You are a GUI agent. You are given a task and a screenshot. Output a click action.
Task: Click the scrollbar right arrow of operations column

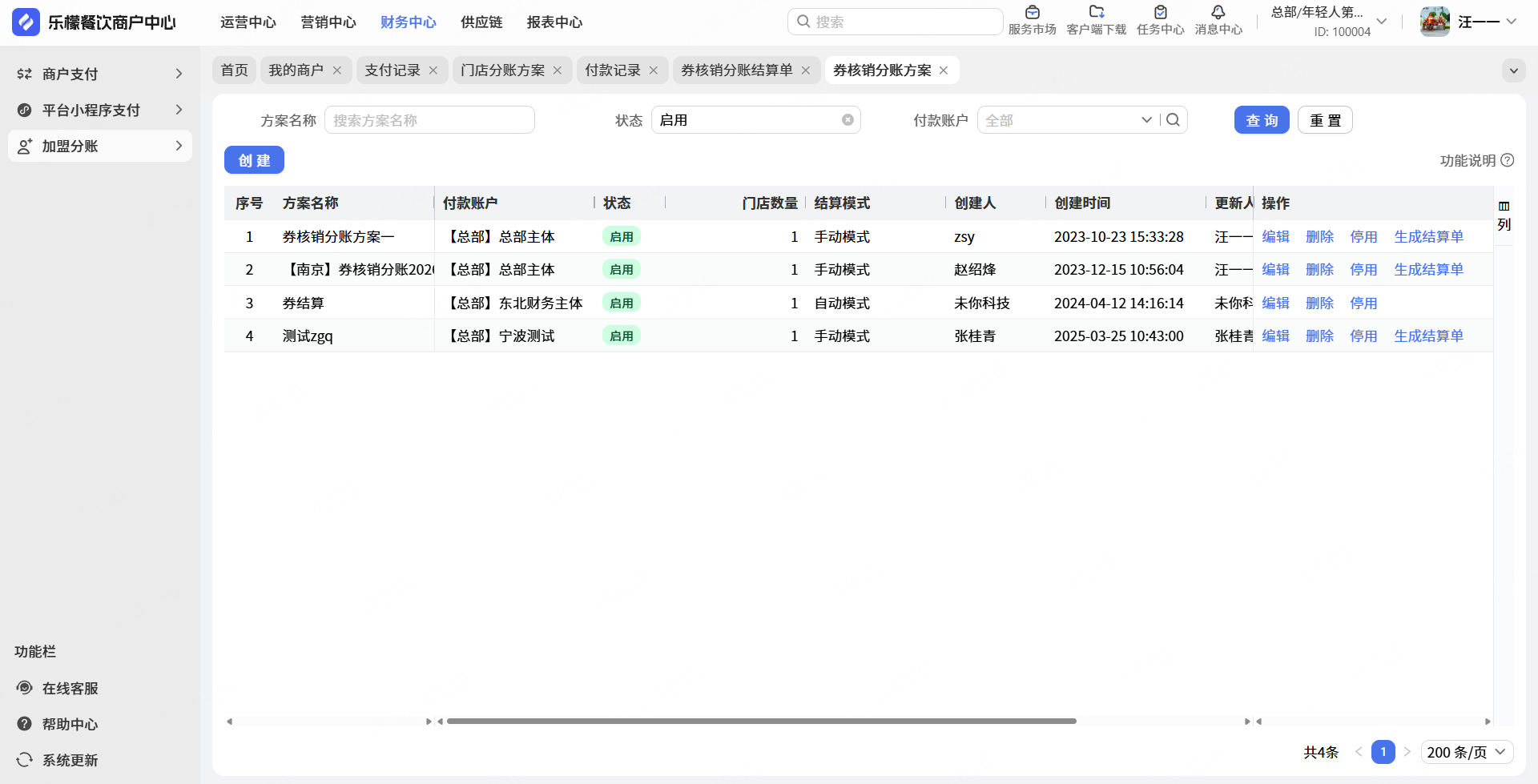click(x=1488, y=722)
